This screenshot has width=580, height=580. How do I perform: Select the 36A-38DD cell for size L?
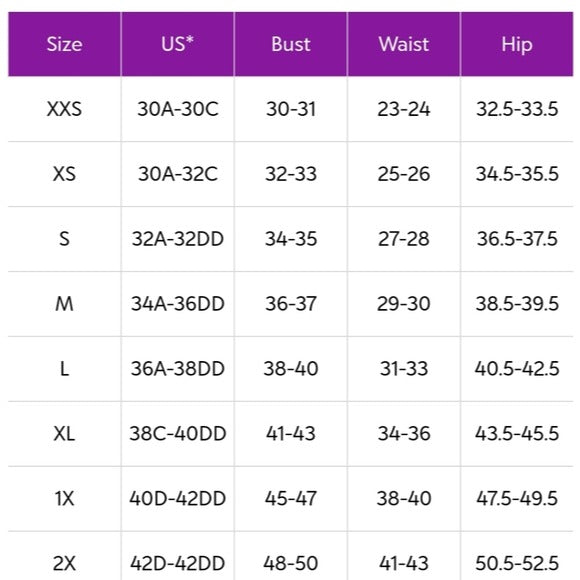[x=178, y=369]
